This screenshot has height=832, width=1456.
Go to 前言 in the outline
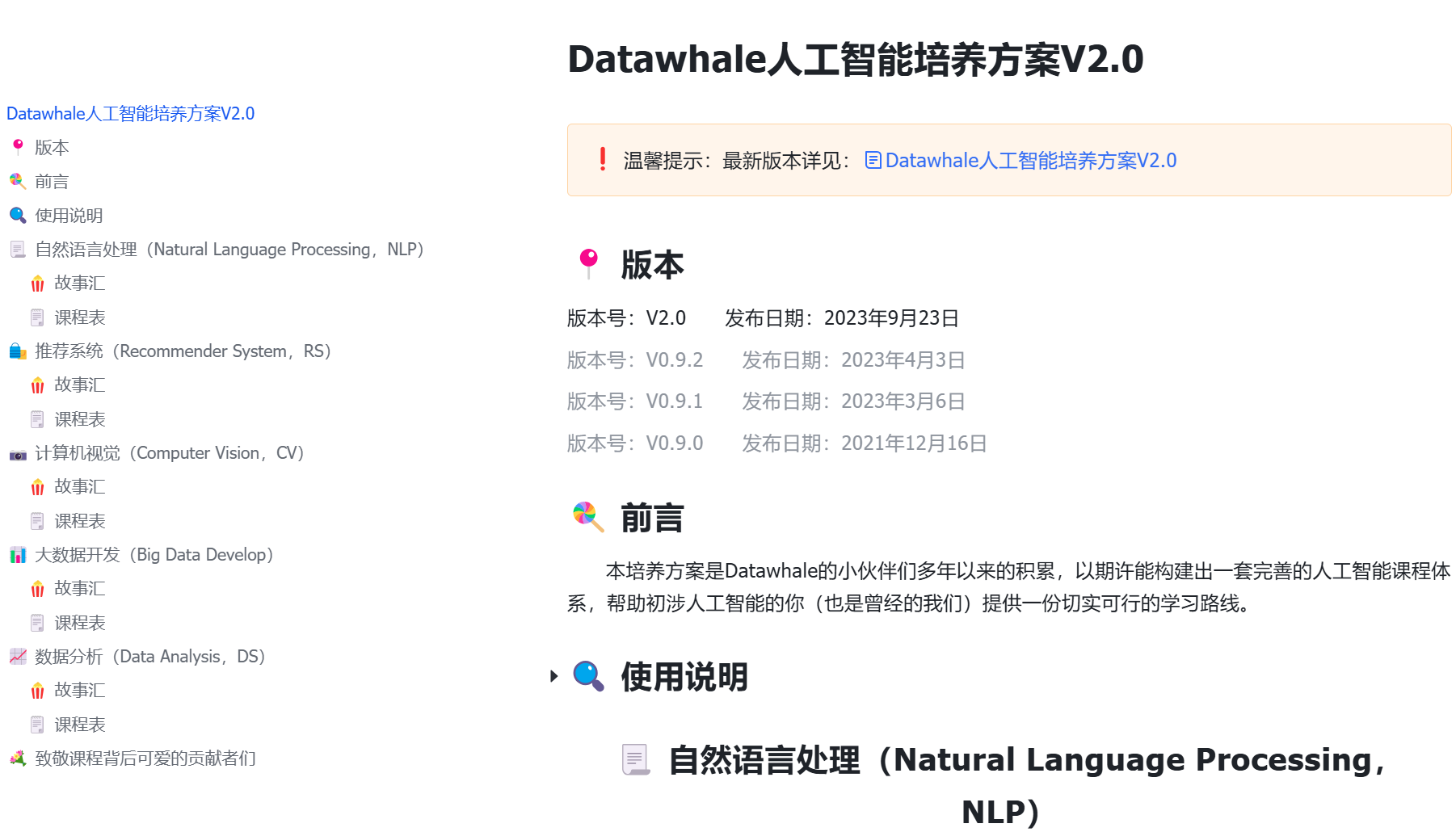coord(52,182)
